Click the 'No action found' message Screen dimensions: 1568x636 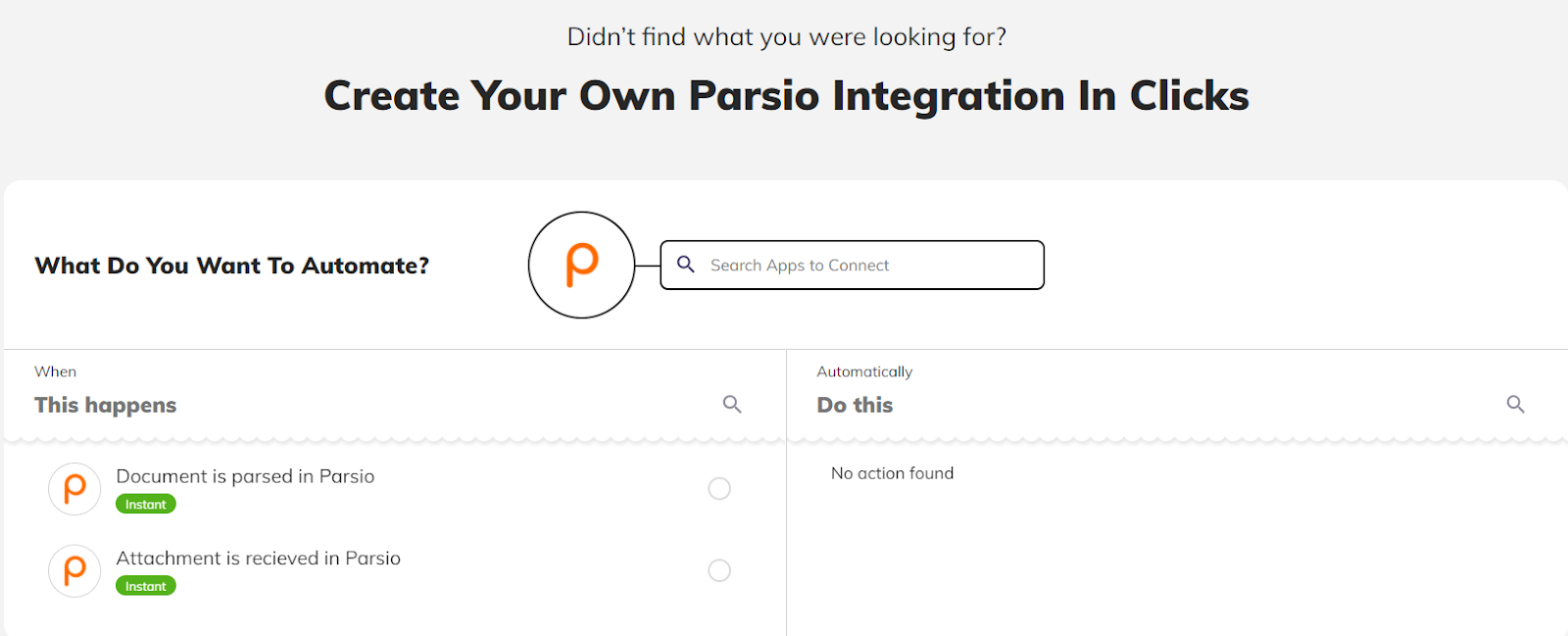[892, 473]
